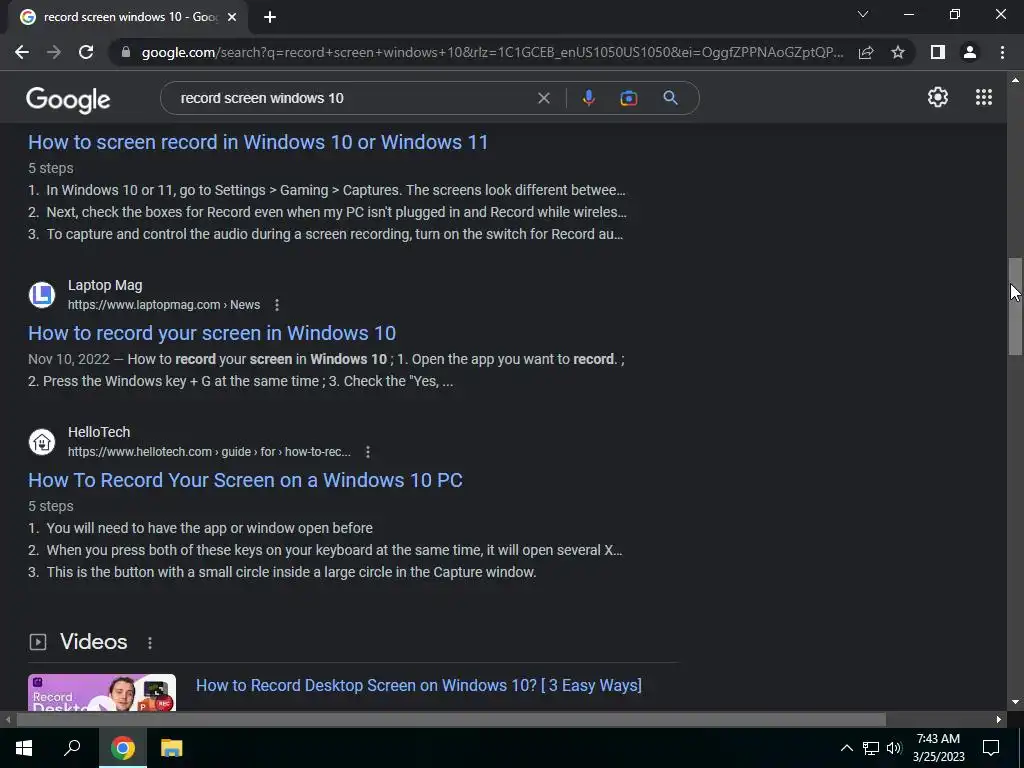Viewport: 1024px width, 768px height.
Task: Open more options for HelloTech result
Action: [368, 452]
